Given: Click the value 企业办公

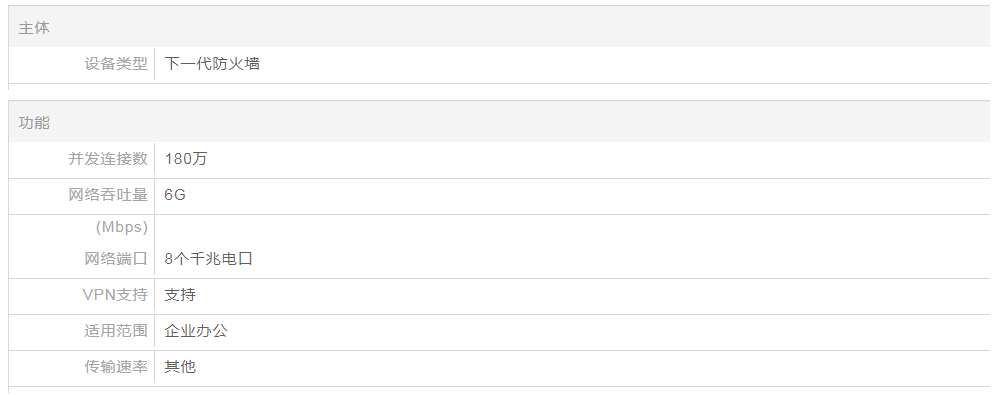Looking at the screenshot, I should pos(196,331).
